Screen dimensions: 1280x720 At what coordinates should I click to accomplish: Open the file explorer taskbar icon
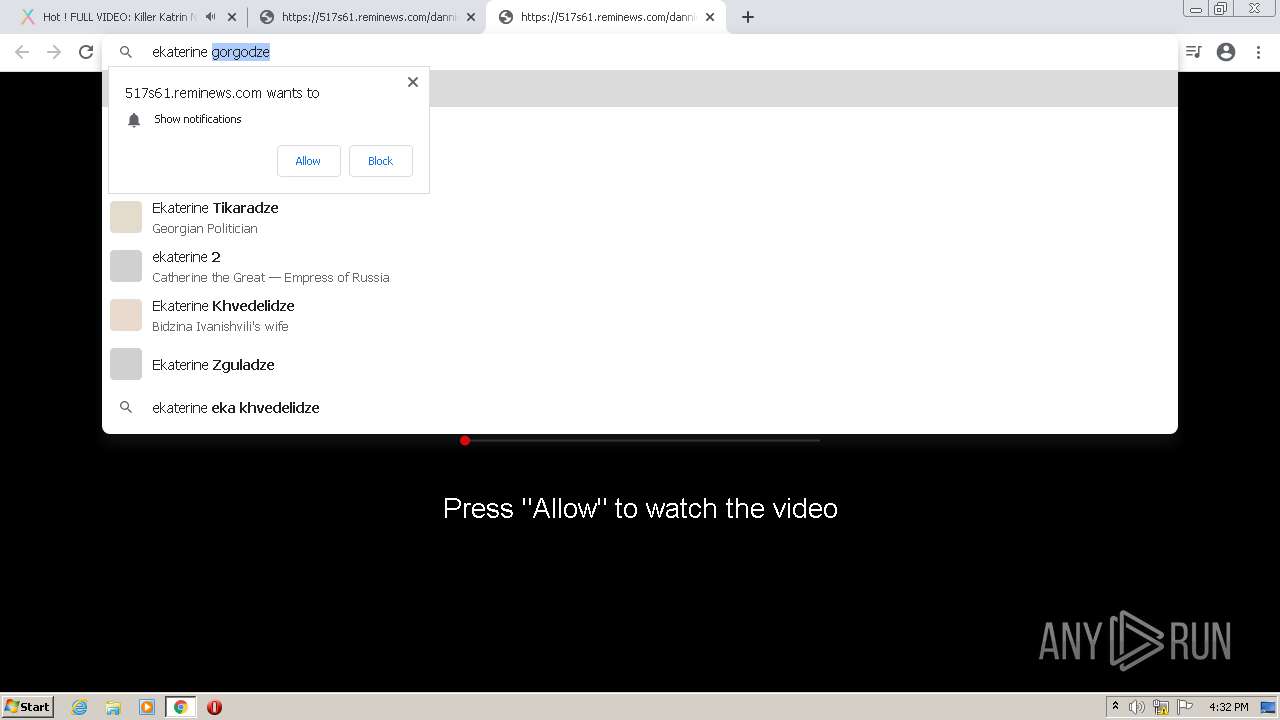113,707
